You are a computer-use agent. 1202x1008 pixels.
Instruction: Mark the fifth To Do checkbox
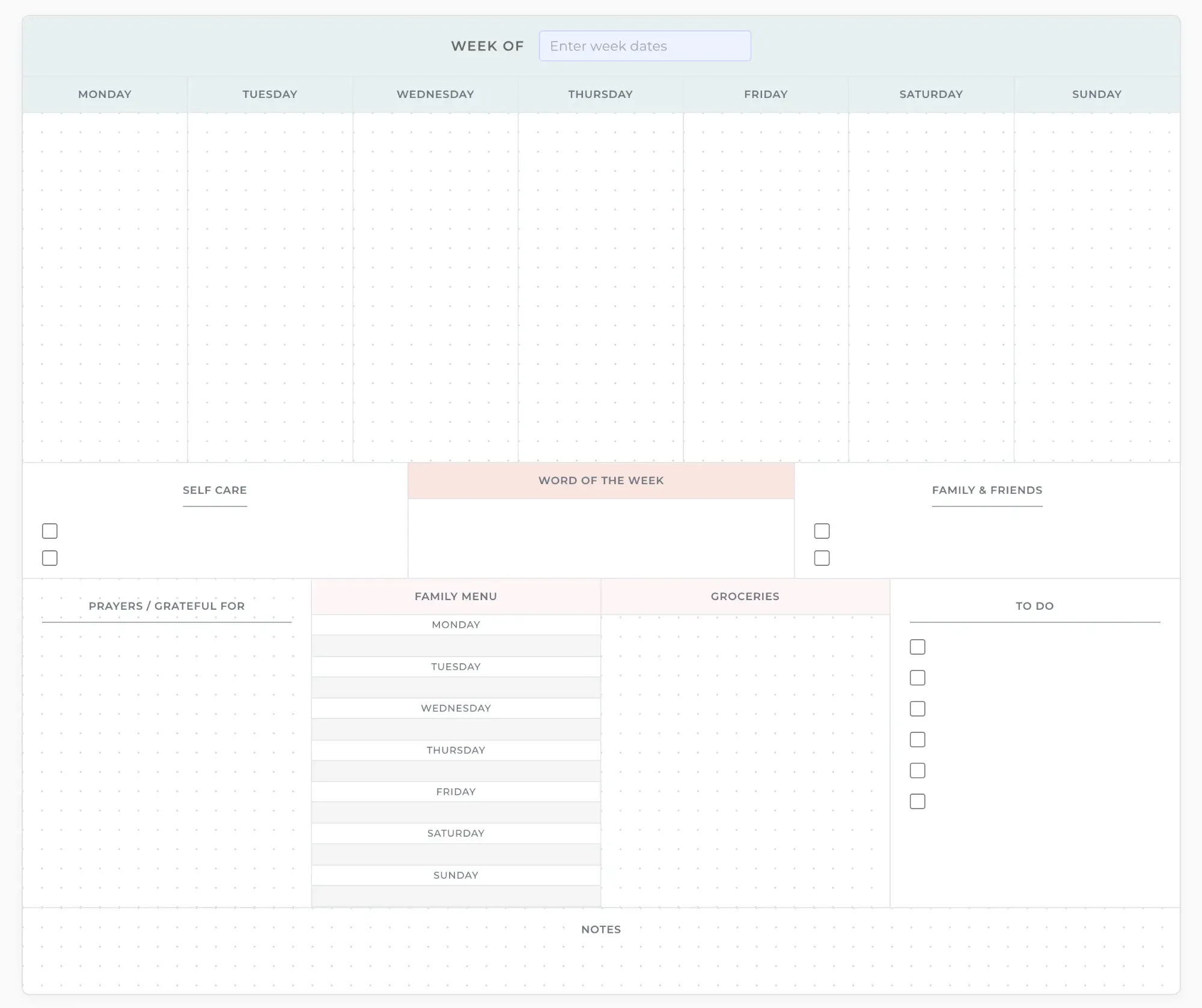pos(917,771)
